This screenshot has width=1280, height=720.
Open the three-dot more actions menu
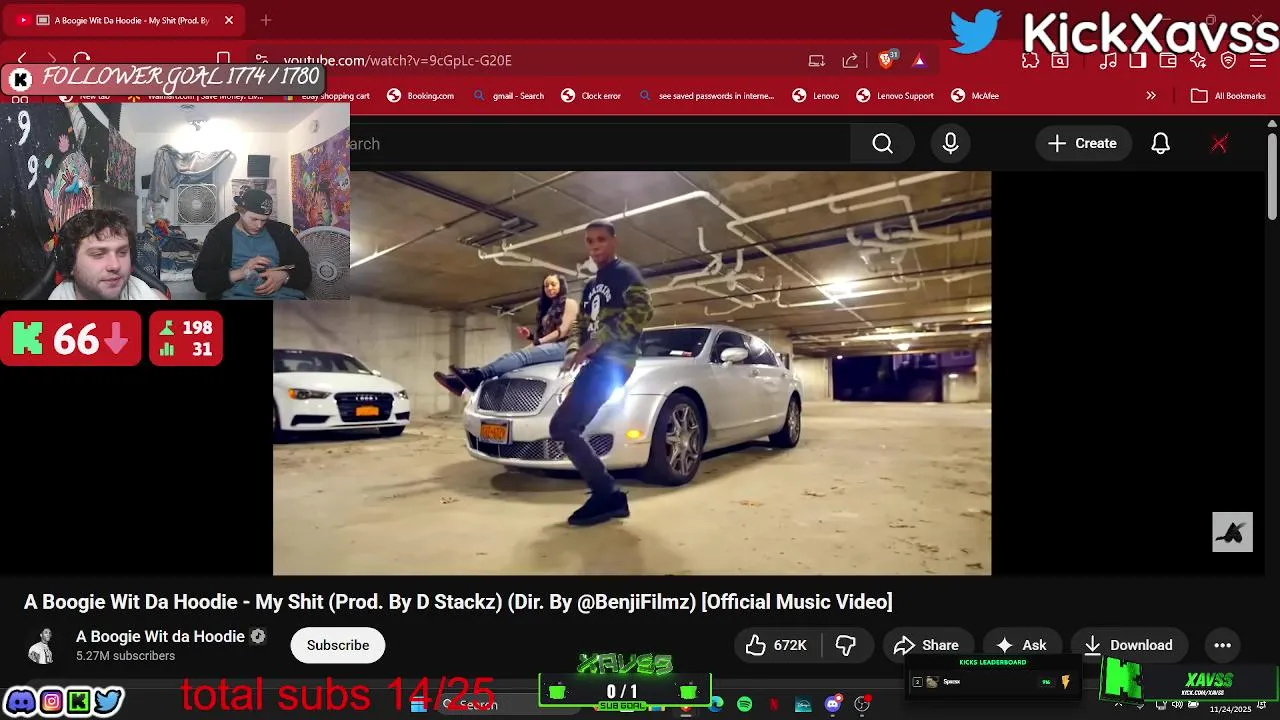[1222, 645]
